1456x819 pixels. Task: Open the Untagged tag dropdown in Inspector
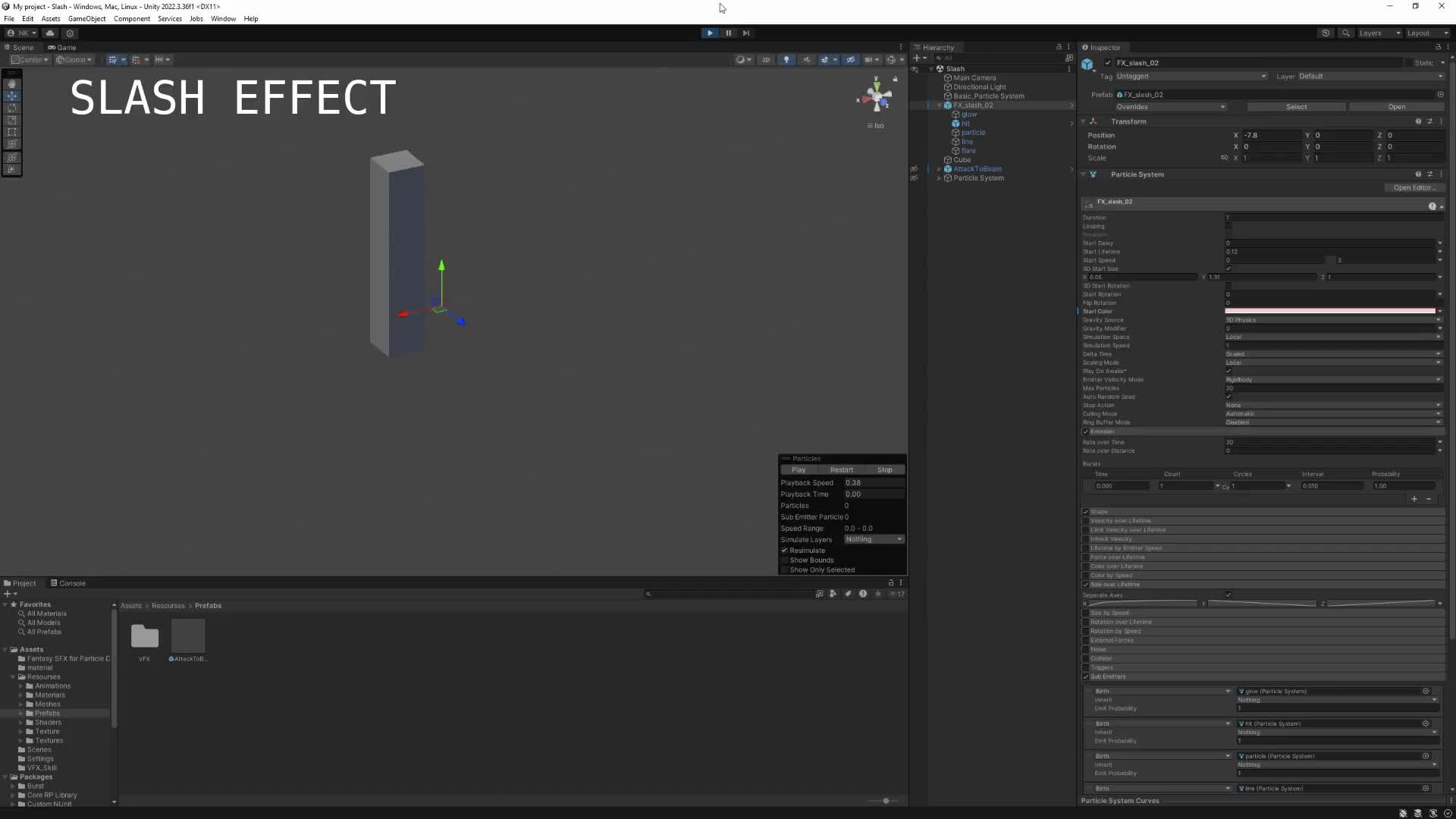pyautogui.click(x=1190, y=76)
